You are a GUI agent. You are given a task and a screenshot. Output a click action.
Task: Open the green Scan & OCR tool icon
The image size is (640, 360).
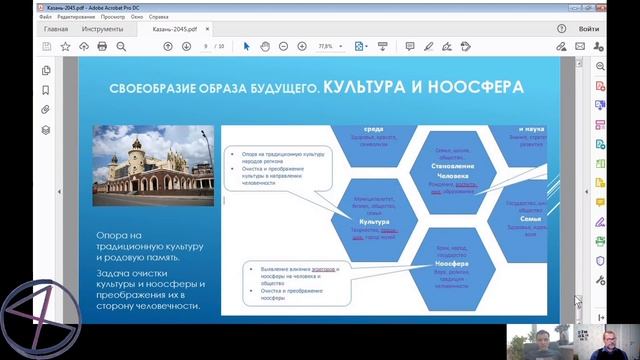(x=600, y=241)
